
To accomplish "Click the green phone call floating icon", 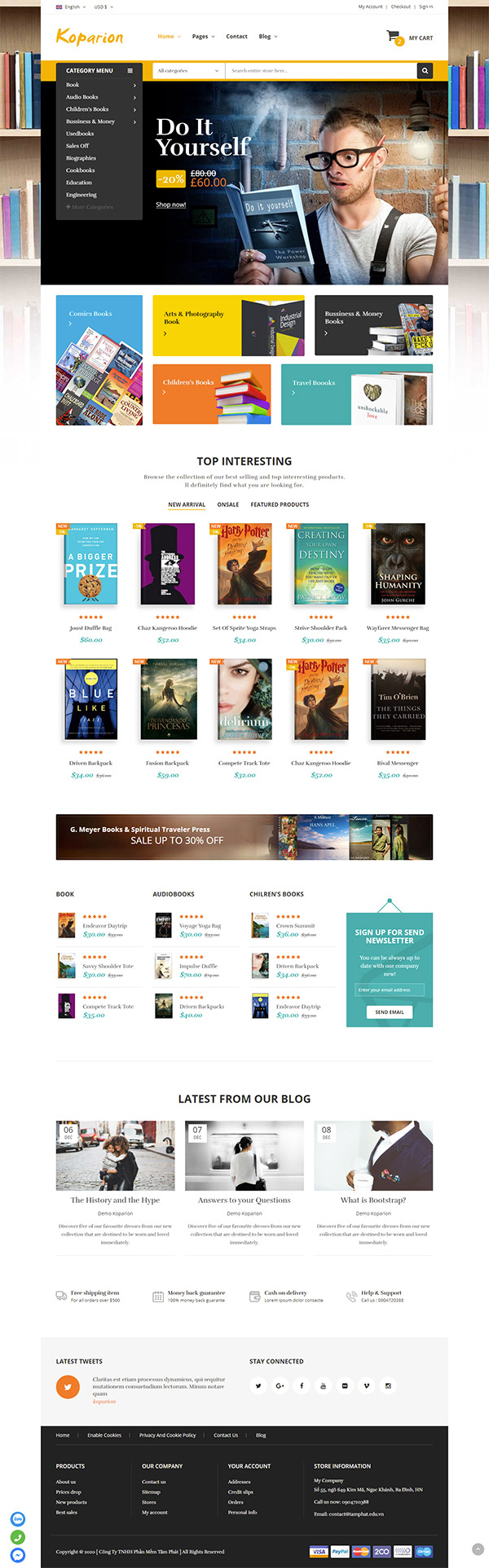I will (x=18, y=1537).
